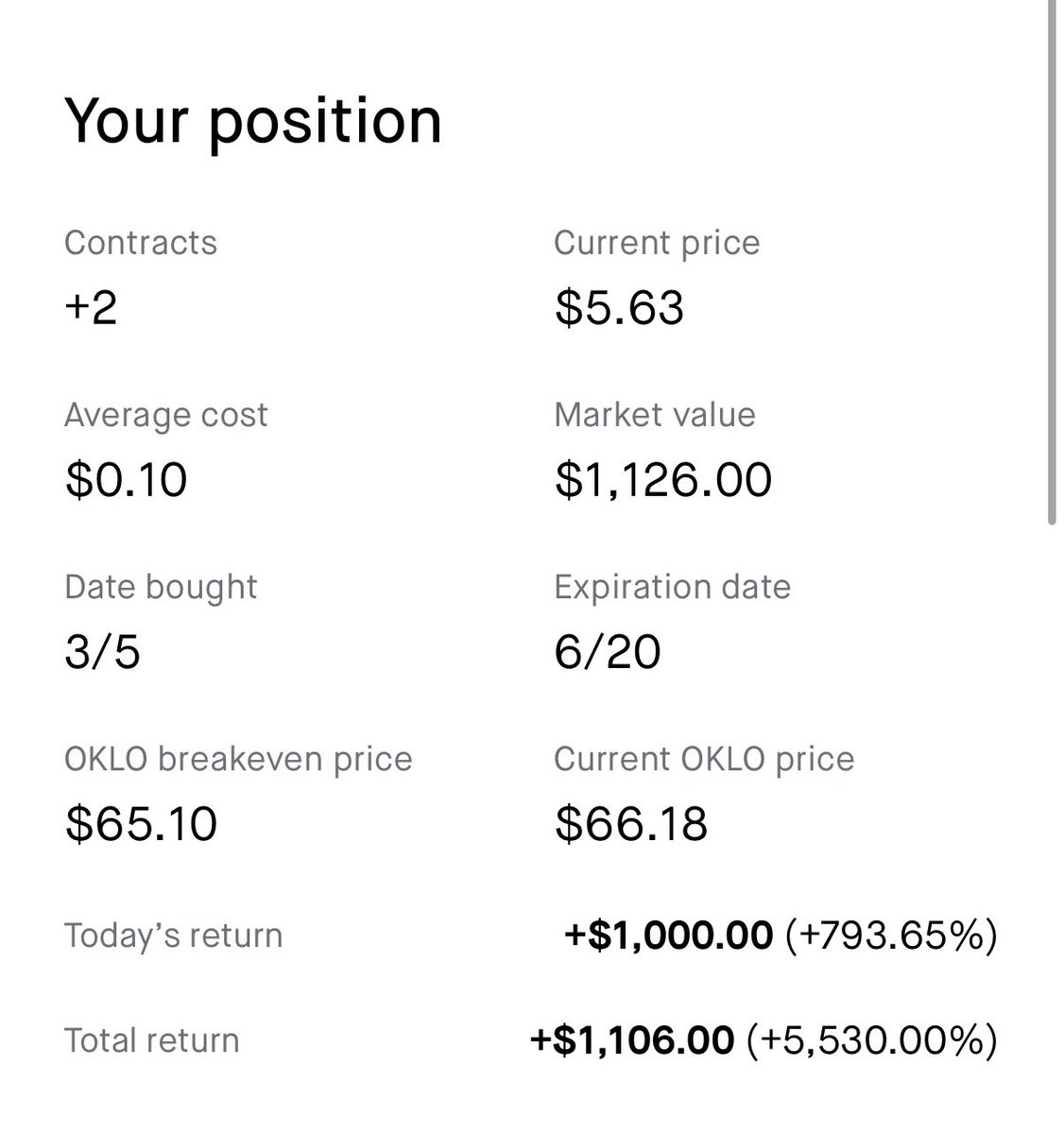Tap the Date bought label

[161, 587]
